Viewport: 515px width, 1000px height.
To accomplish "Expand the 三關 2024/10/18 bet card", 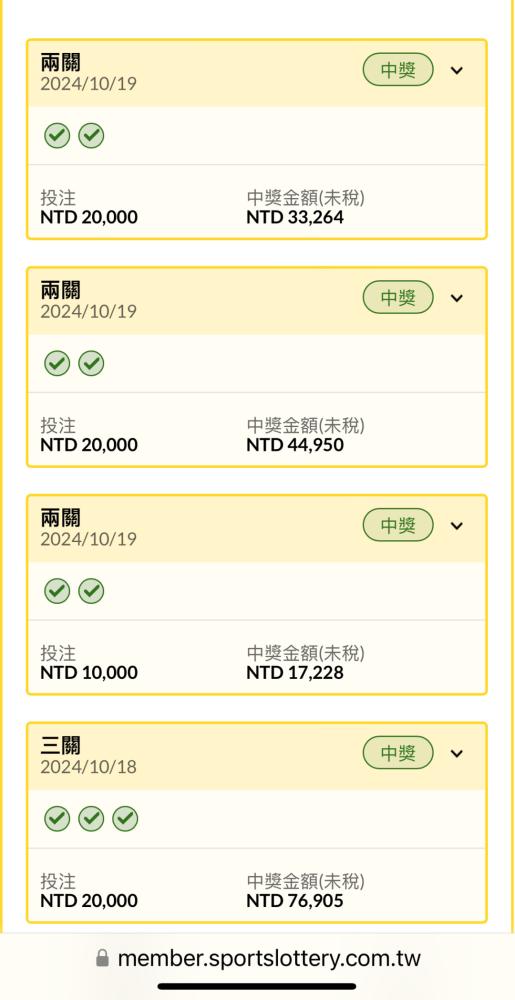I will 456,753.
